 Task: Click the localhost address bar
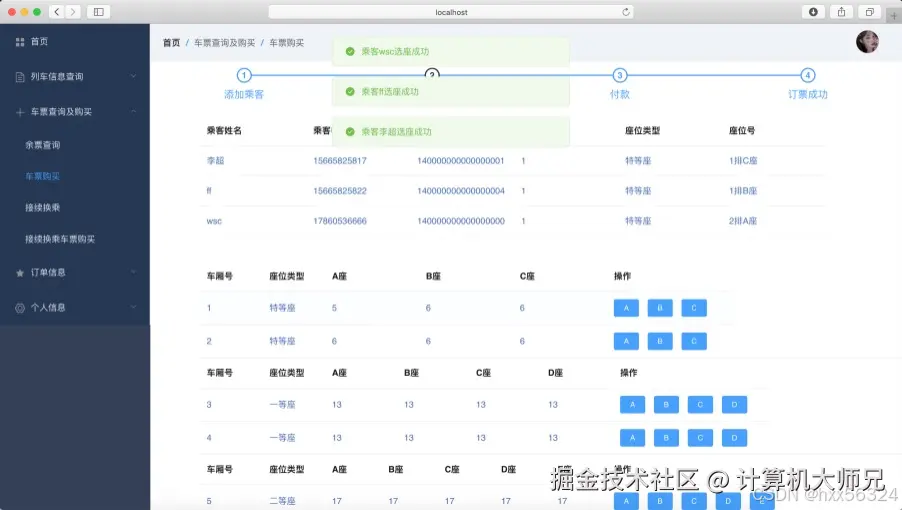click(451, 12)
